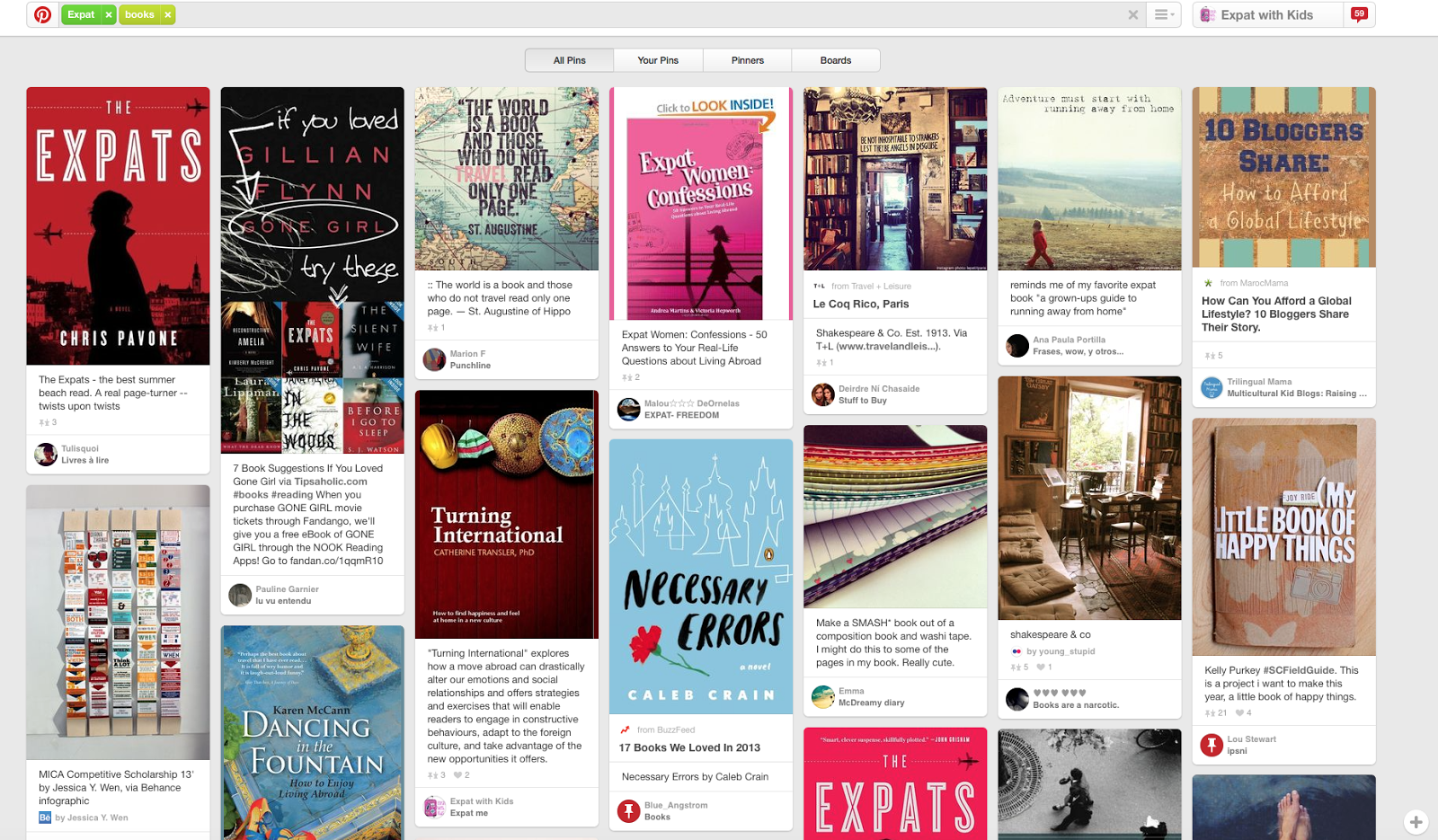Click the repin count on Kelly Purkey pin

click(x=1216, y=712)
